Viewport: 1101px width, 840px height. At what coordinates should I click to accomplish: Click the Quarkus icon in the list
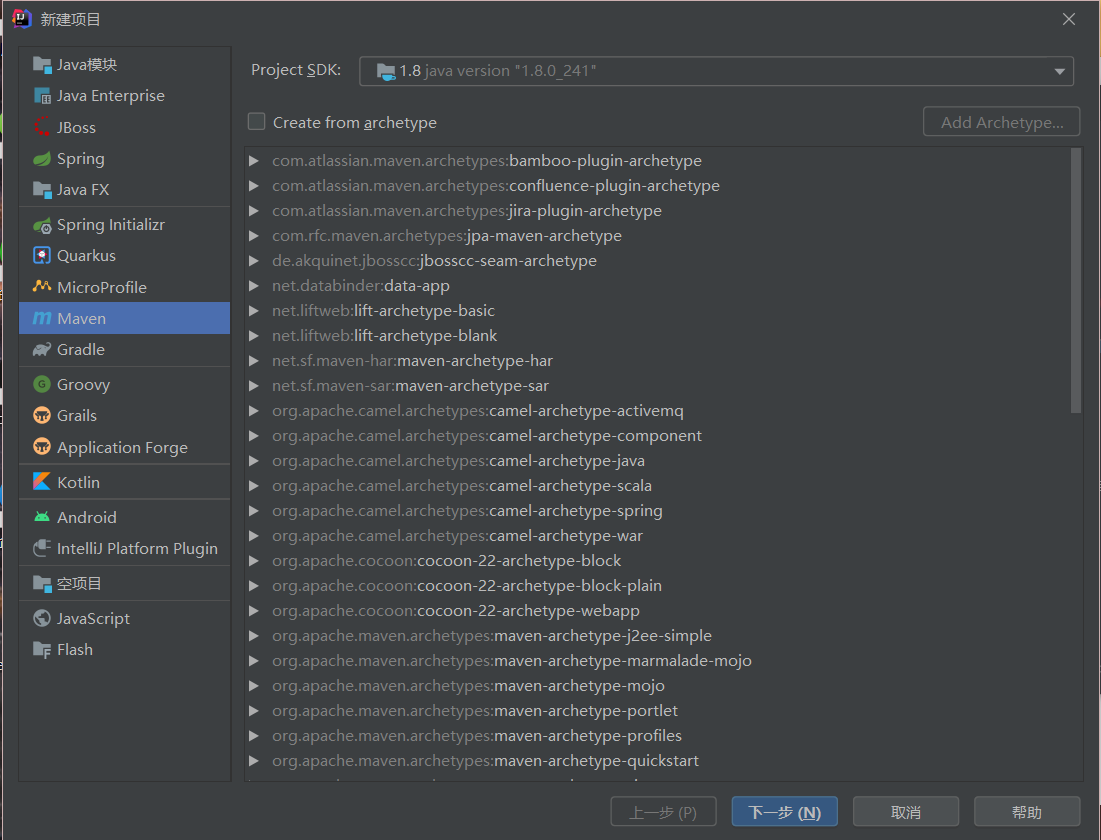pos(42,256)
